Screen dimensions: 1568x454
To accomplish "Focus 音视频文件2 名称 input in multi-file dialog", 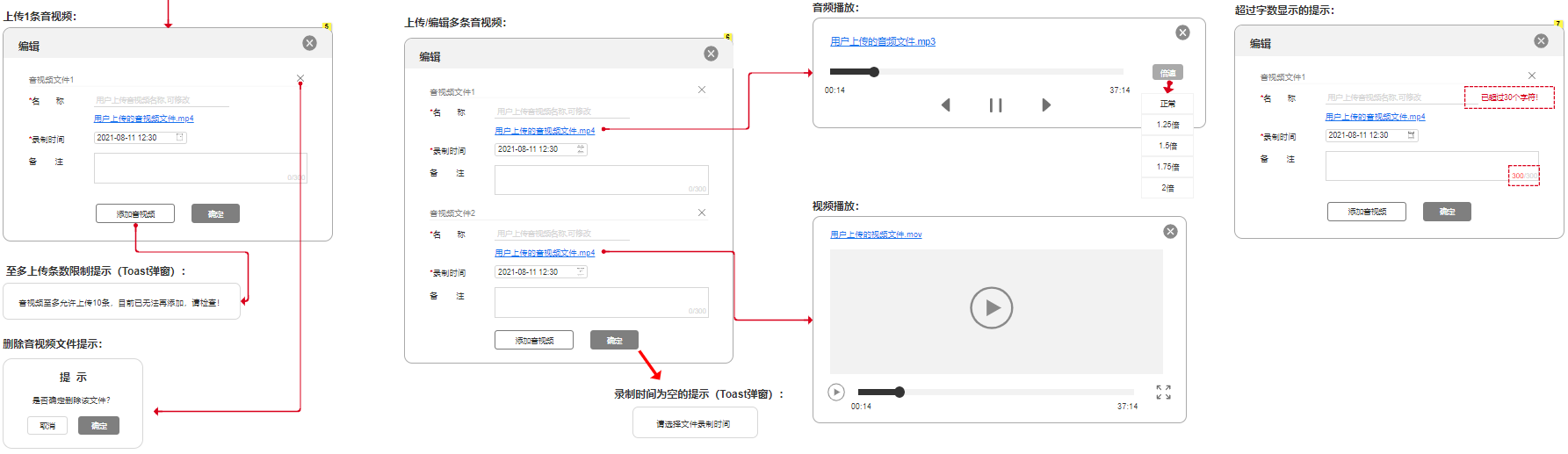I will pos(562,234).
